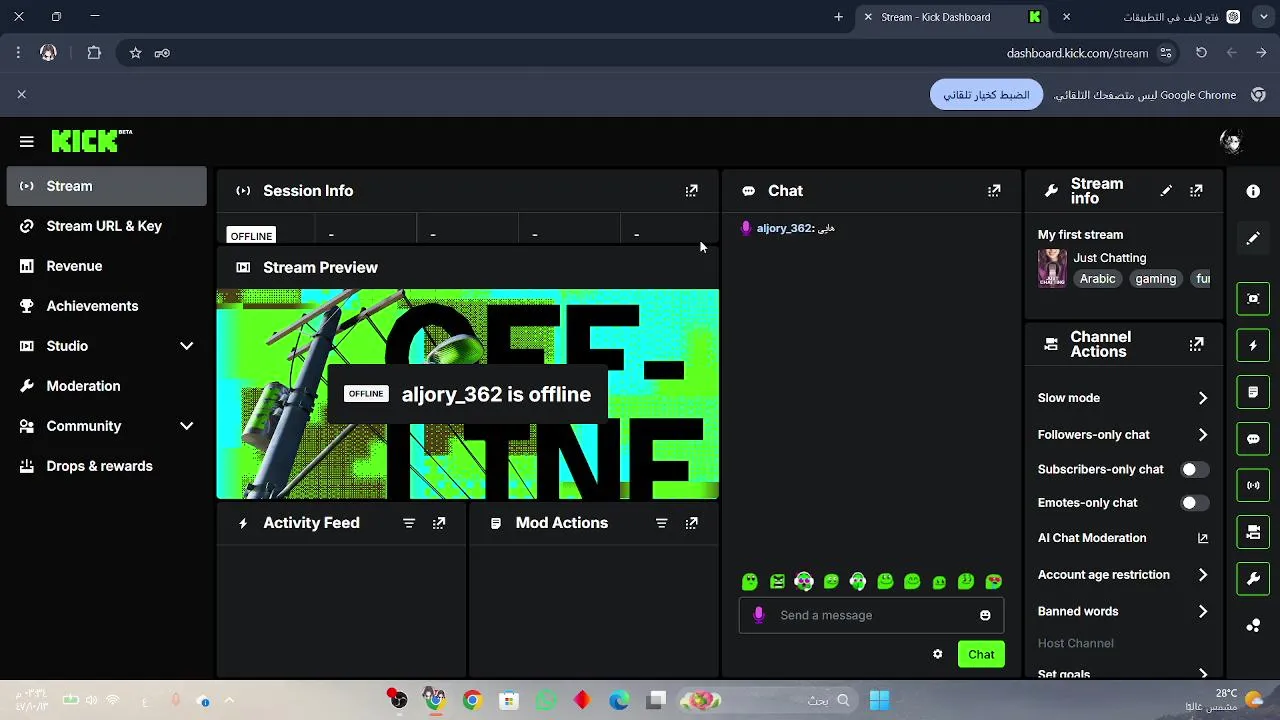This screenshot has width=1280, height=720.
Task: Open Windows Start menu
Action: click(x=879, y=701)
